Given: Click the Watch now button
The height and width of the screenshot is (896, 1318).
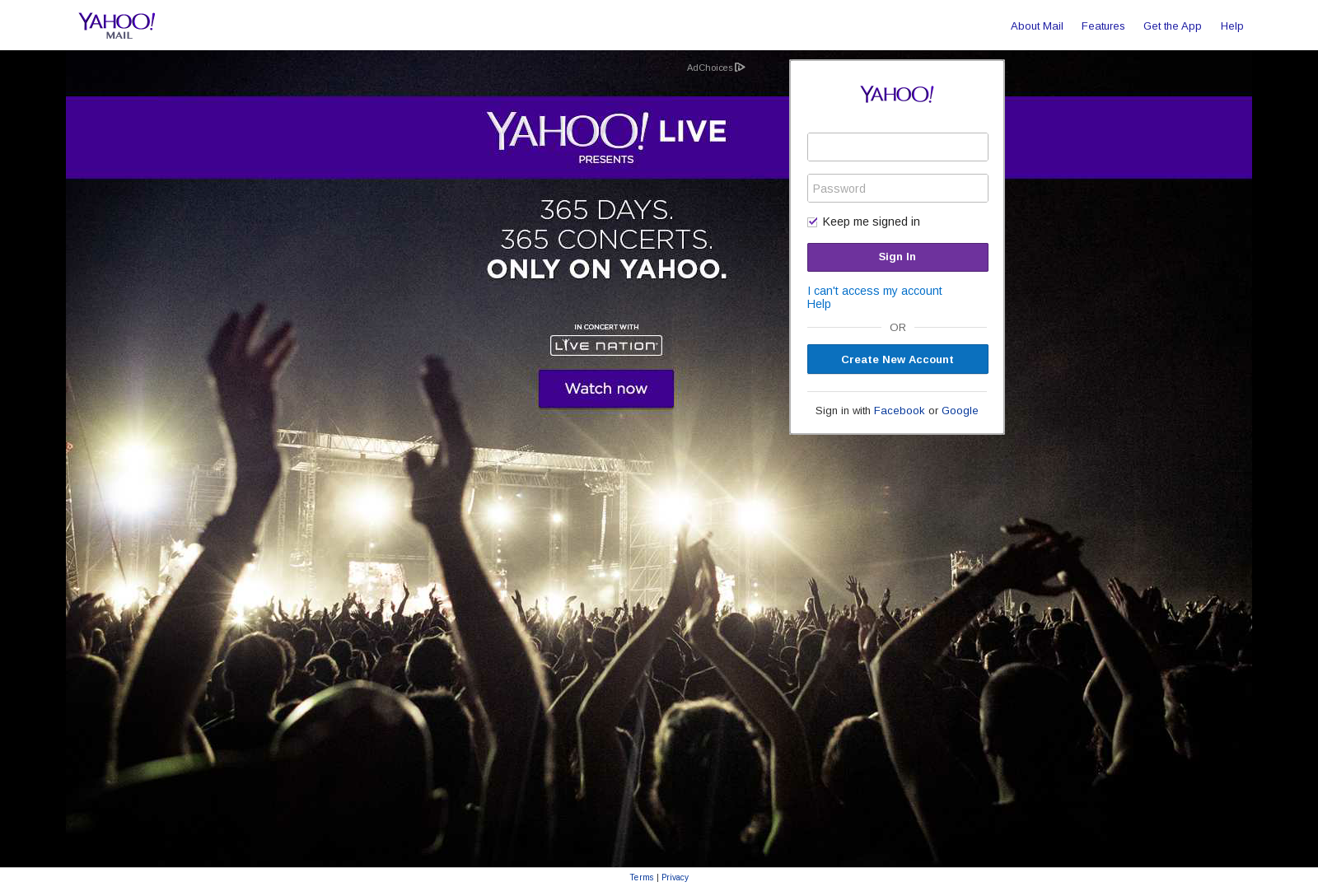Looking at the screenshot, I should (x=606, y=389).
